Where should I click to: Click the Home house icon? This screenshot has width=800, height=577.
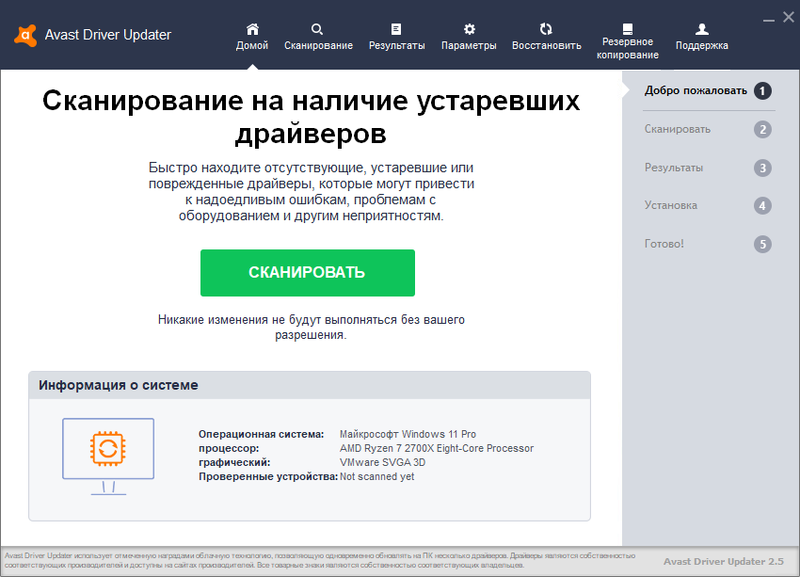tap(252, 29)
